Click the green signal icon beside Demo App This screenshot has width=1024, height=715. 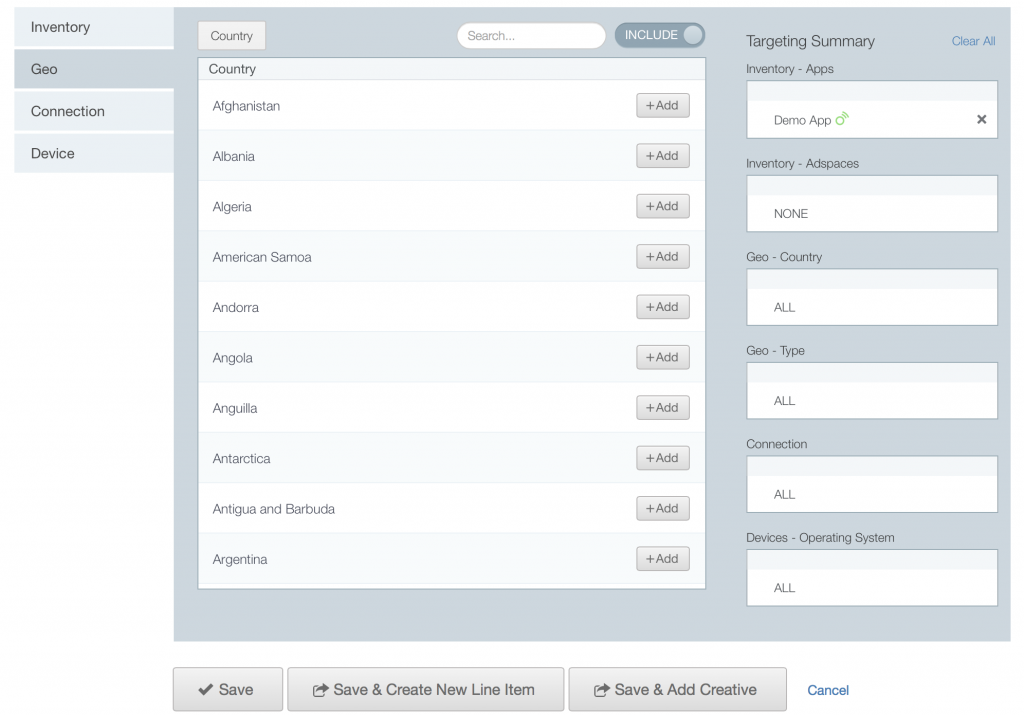click(842, 119)
